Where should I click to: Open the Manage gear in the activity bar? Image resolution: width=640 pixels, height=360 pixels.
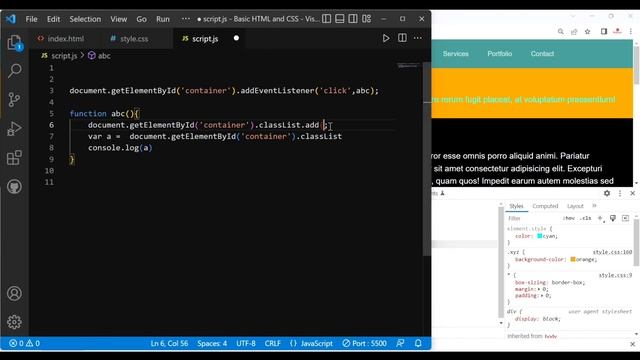click(x=15, y=322)
